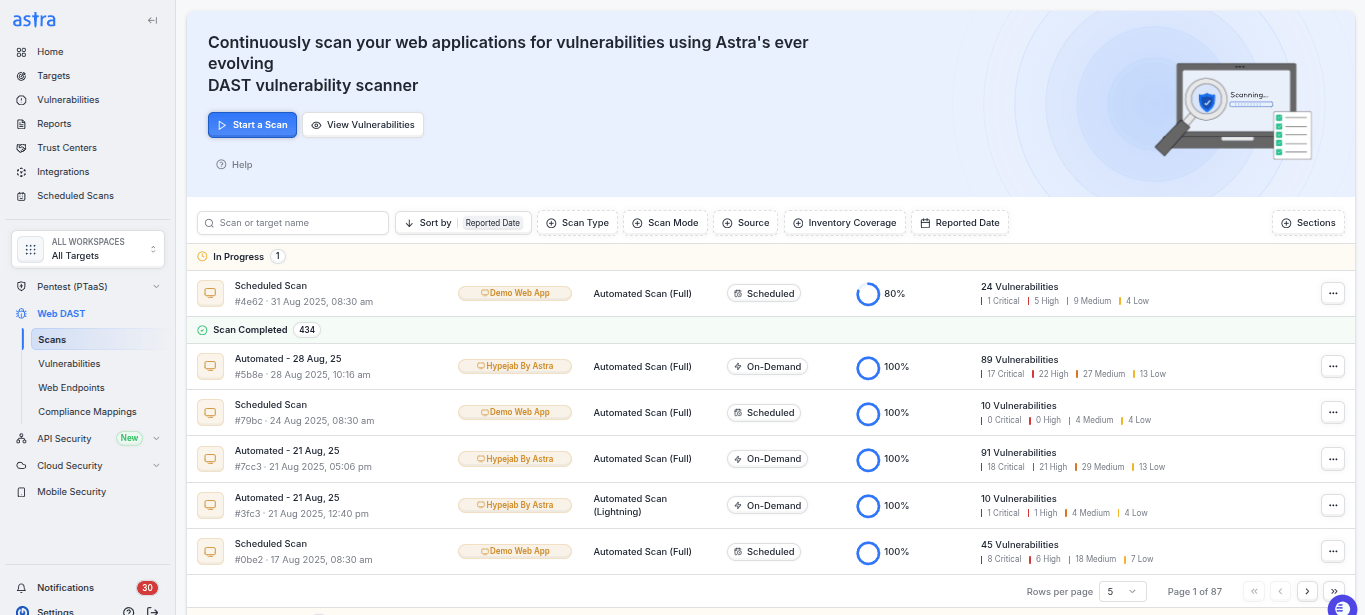This screenshot has height=615, width=1365.
Task: Click View Vulnerabilities button
Action: [x=362, y=125]
